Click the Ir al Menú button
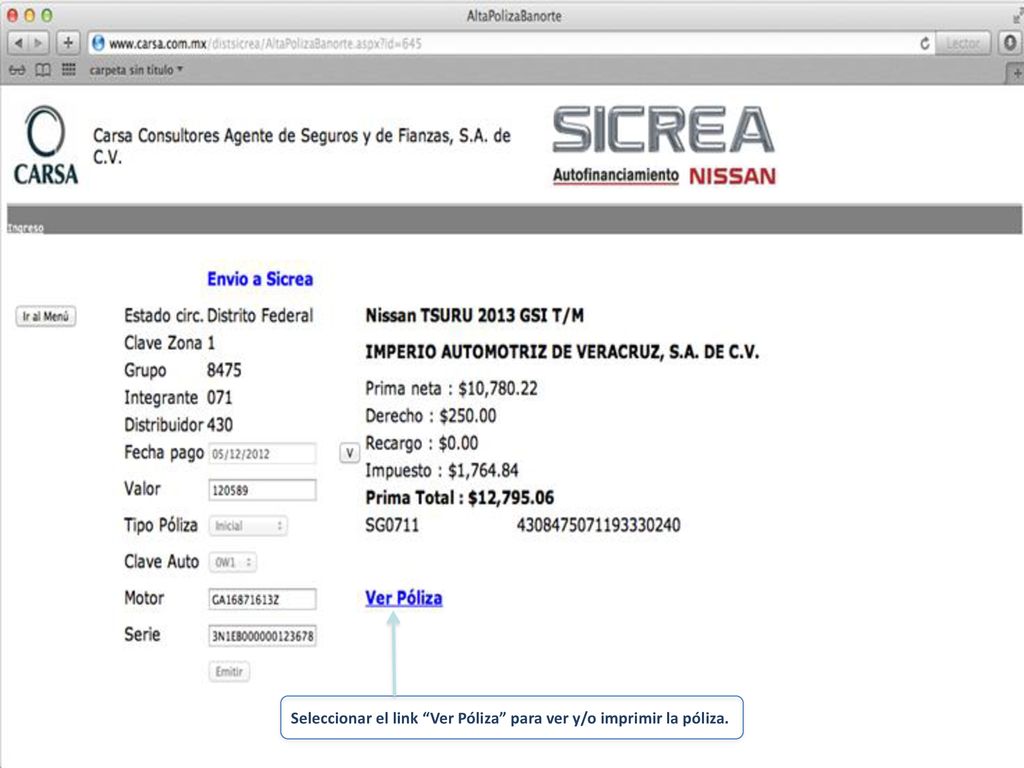Screen dimensions: 1024x768 pyautogui.click(x=46, y=317)
